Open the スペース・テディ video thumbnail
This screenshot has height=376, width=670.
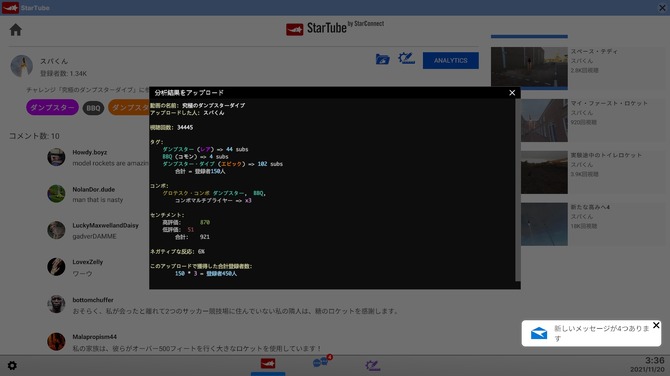coord(529,68)
